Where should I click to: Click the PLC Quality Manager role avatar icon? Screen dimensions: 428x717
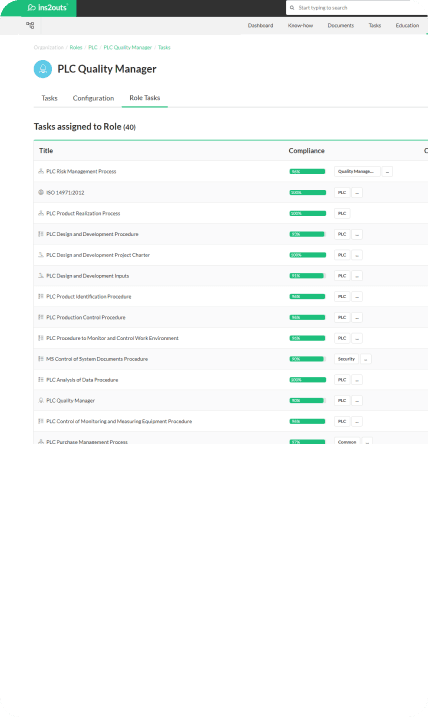[43, 69]
